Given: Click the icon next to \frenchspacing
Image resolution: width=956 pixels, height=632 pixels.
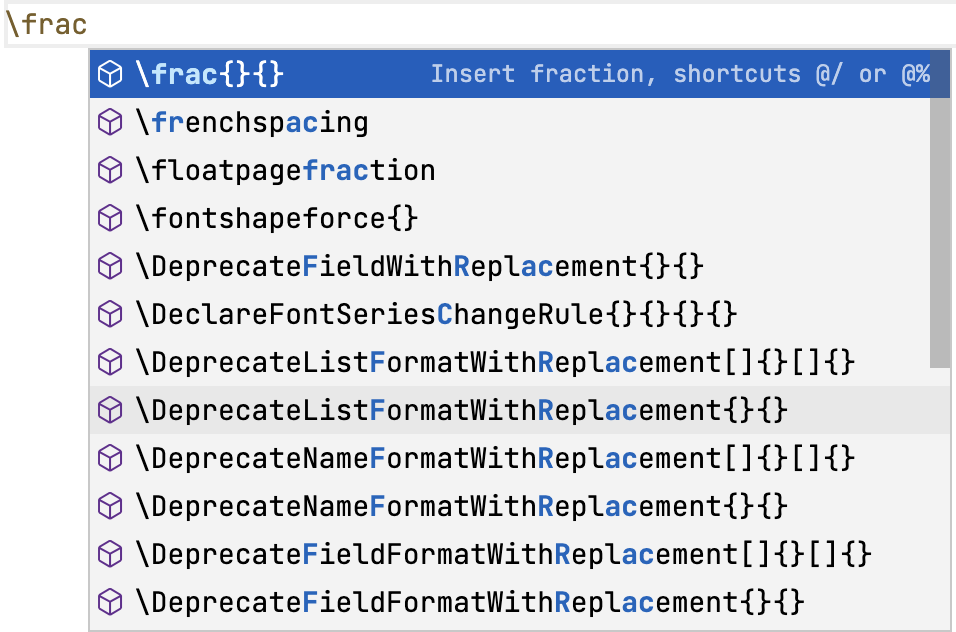Looking at the screenshot, I should click(110, 122).
